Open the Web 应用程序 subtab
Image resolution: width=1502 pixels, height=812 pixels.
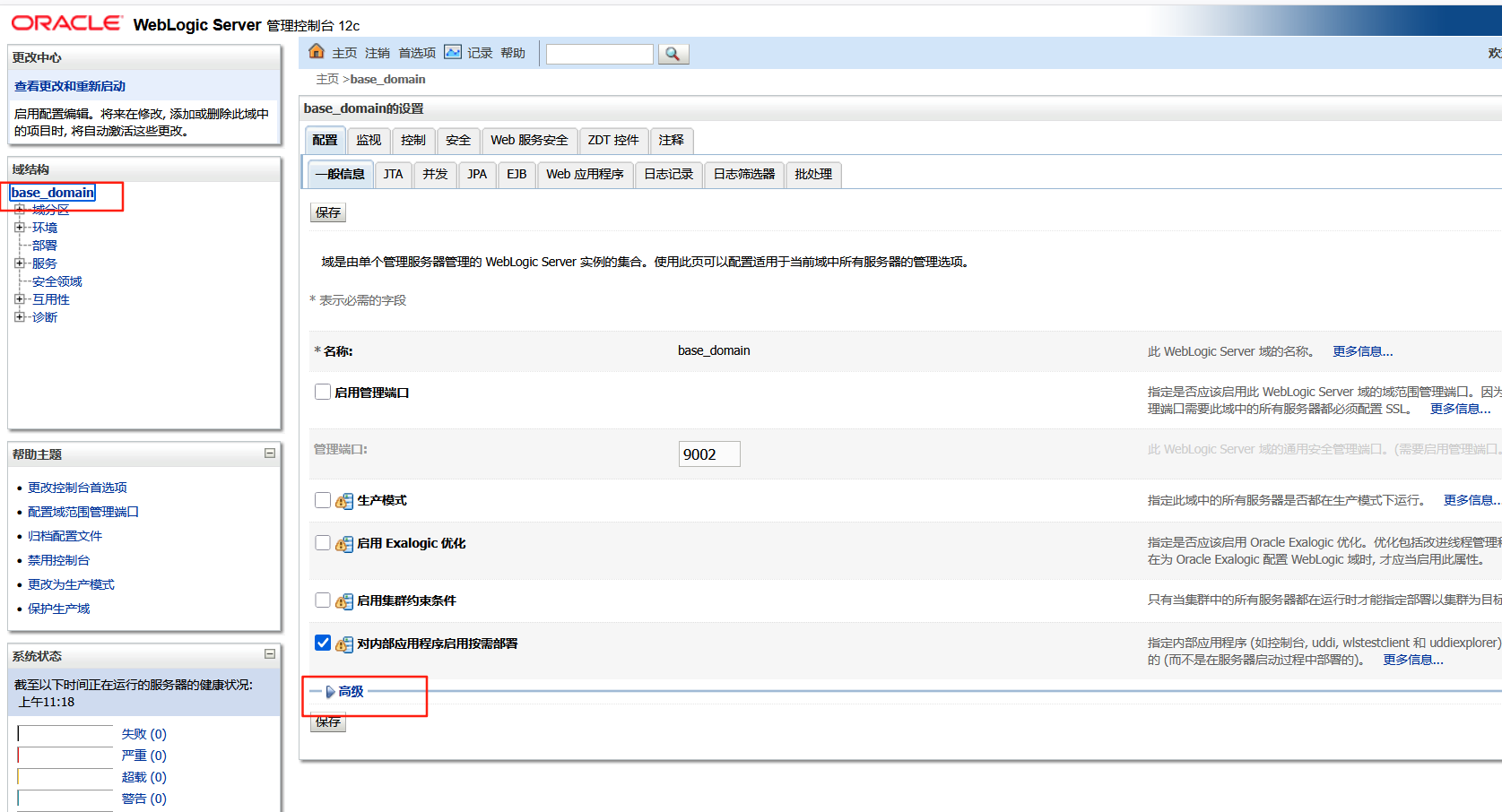pyautogui.click(x=586, y=175)
